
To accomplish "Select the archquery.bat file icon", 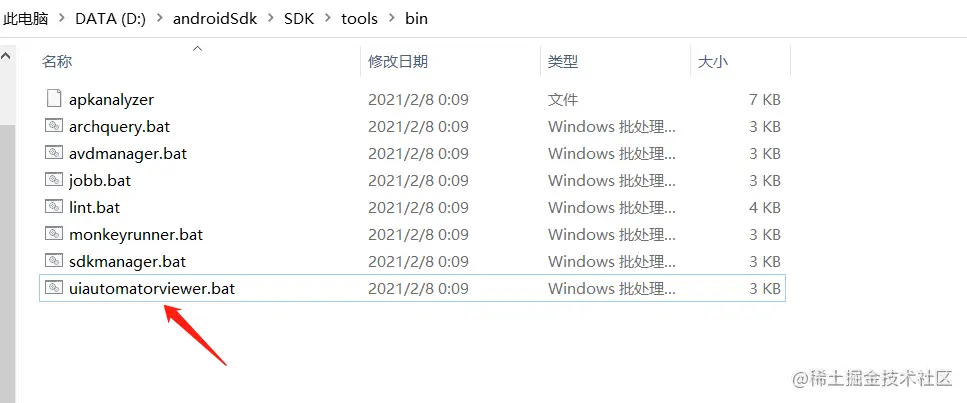I will point(54,126).
